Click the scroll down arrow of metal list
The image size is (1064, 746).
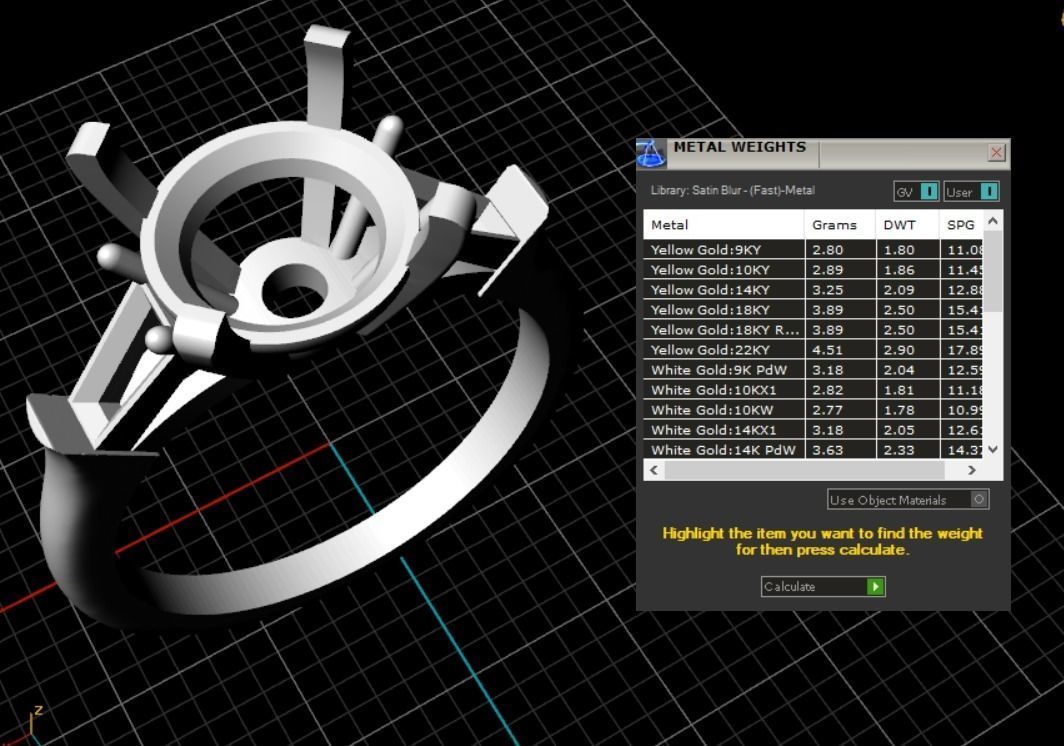pyautogui.click(x=993, y=449)
